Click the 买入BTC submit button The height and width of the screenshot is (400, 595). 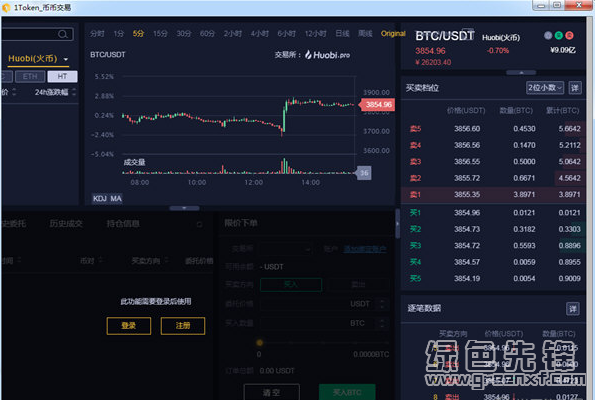point(347,392)
